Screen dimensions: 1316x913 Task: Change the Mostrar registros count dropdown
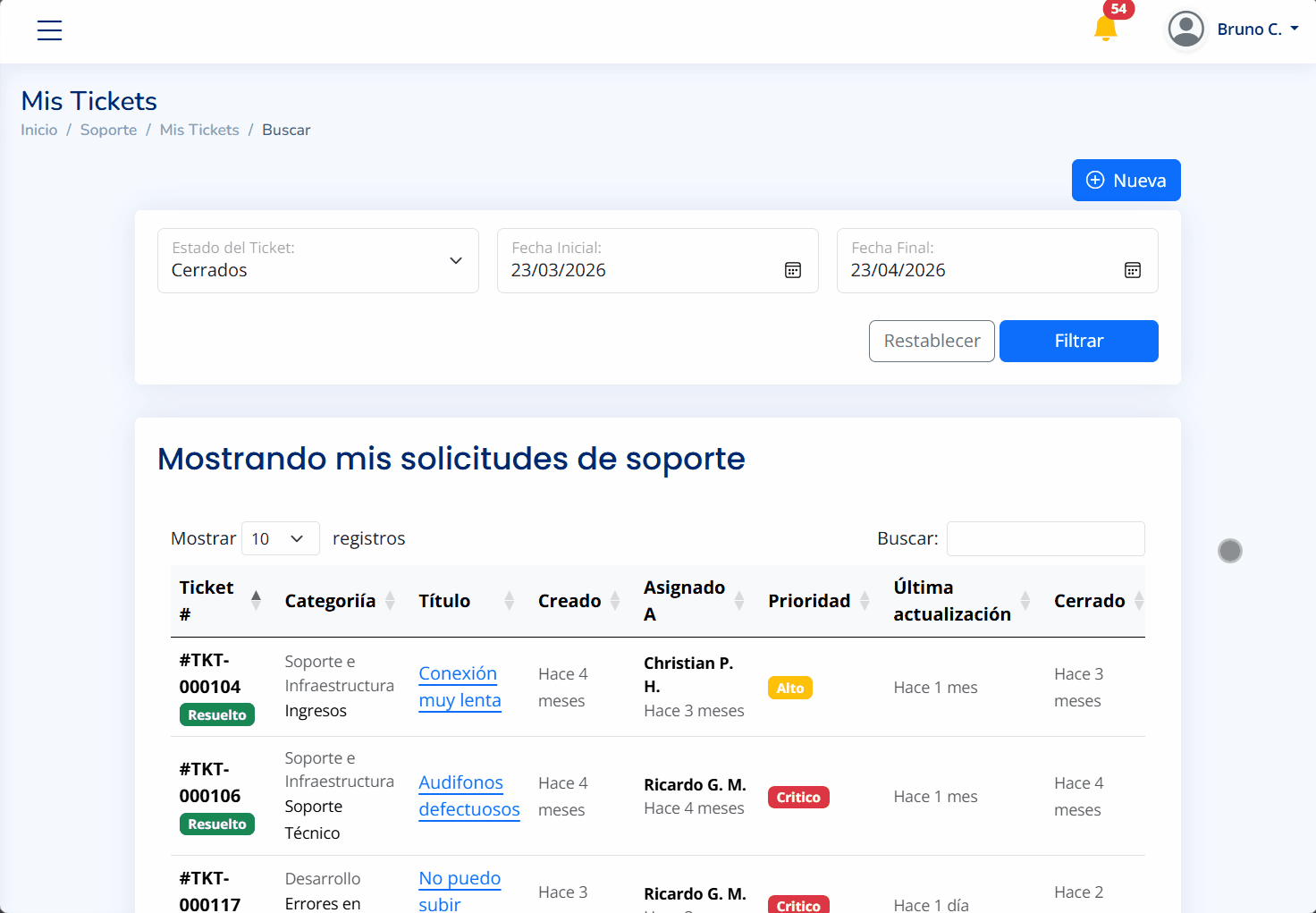point(280,538)
